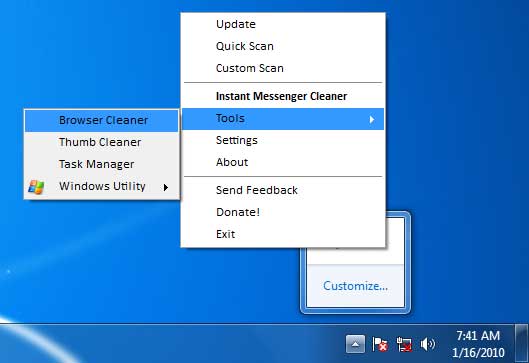This screenshot has height=363, width=529.
Task: Open Instant Messenger Cleaner
Action: tap(283, 96)
